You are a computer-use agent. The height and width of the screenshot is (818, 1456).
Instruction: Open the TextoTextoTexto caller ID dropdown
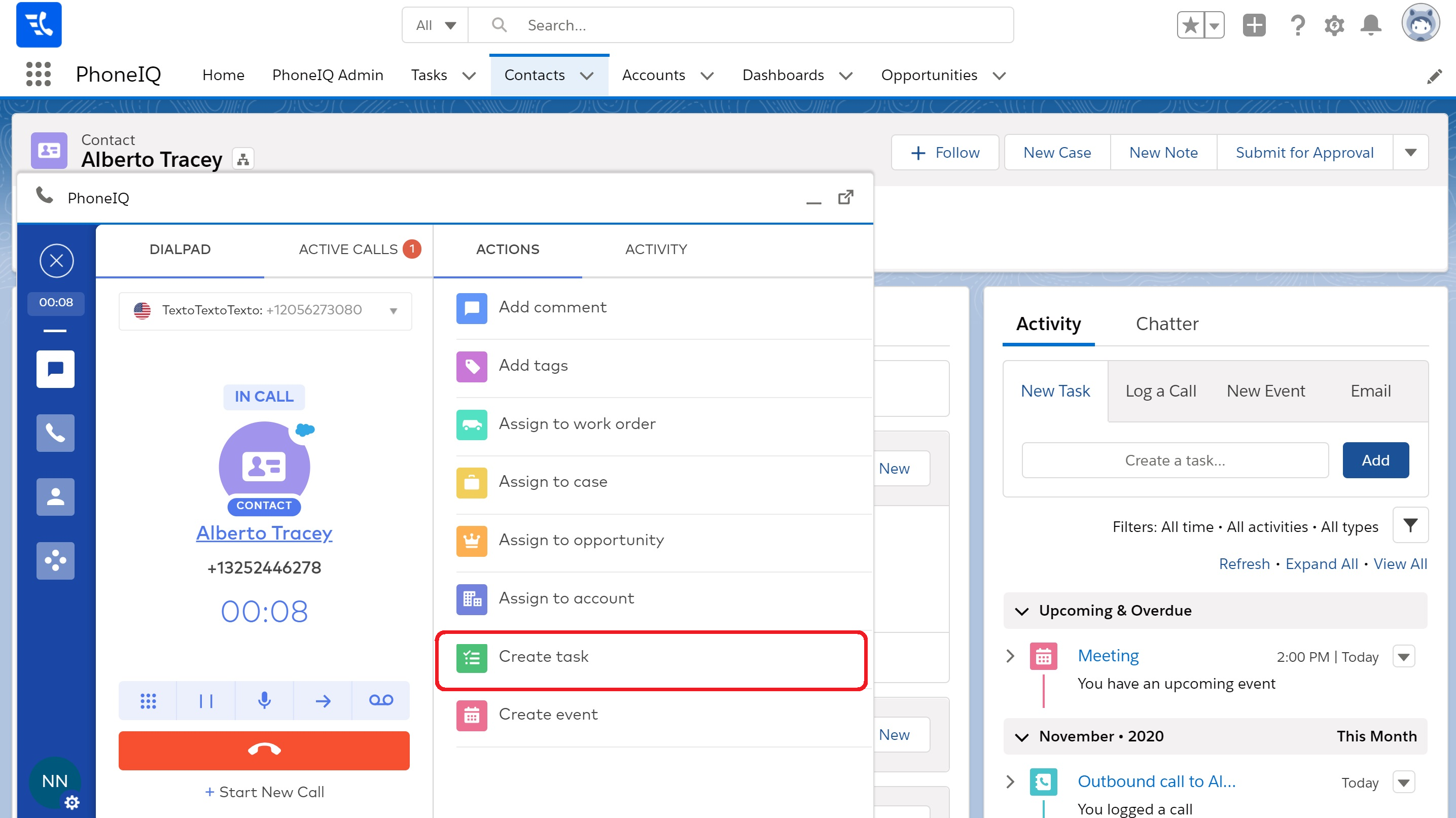pos(394,310)
